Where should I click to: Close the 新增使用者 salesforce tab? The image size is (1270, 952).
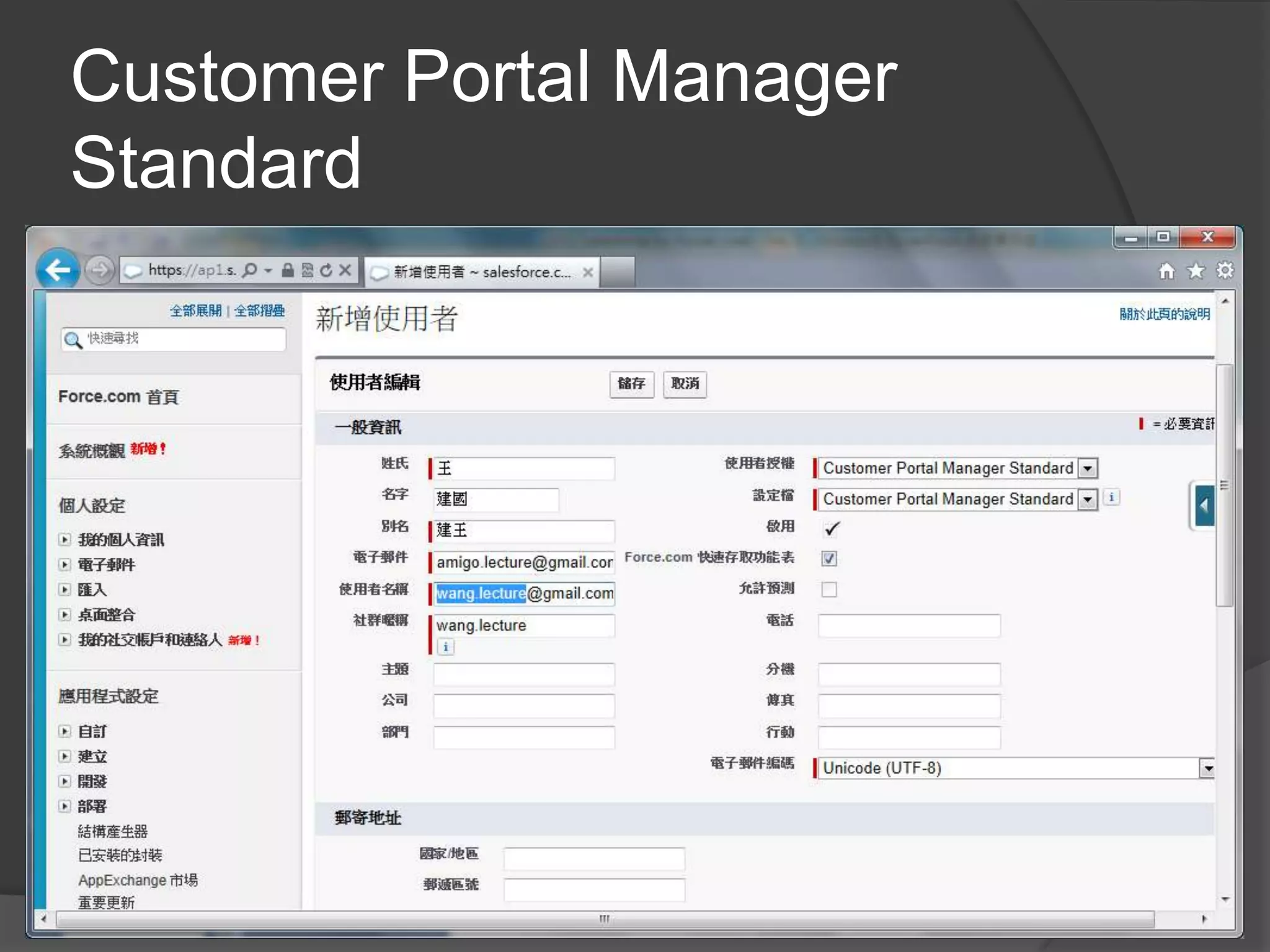coord(588,272)
